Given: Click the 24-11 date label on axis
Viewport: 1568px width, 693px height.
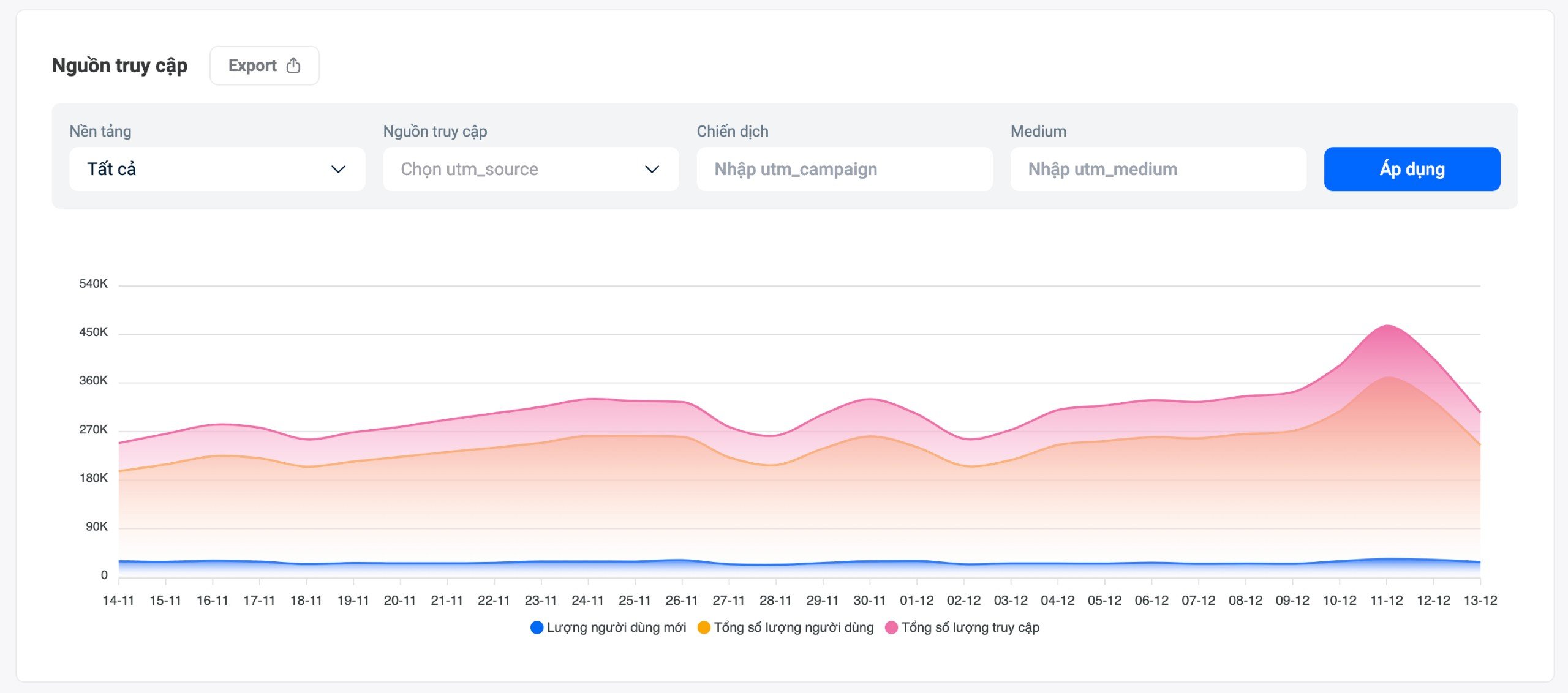Looking at the screenshot, I should pos(587,601).
